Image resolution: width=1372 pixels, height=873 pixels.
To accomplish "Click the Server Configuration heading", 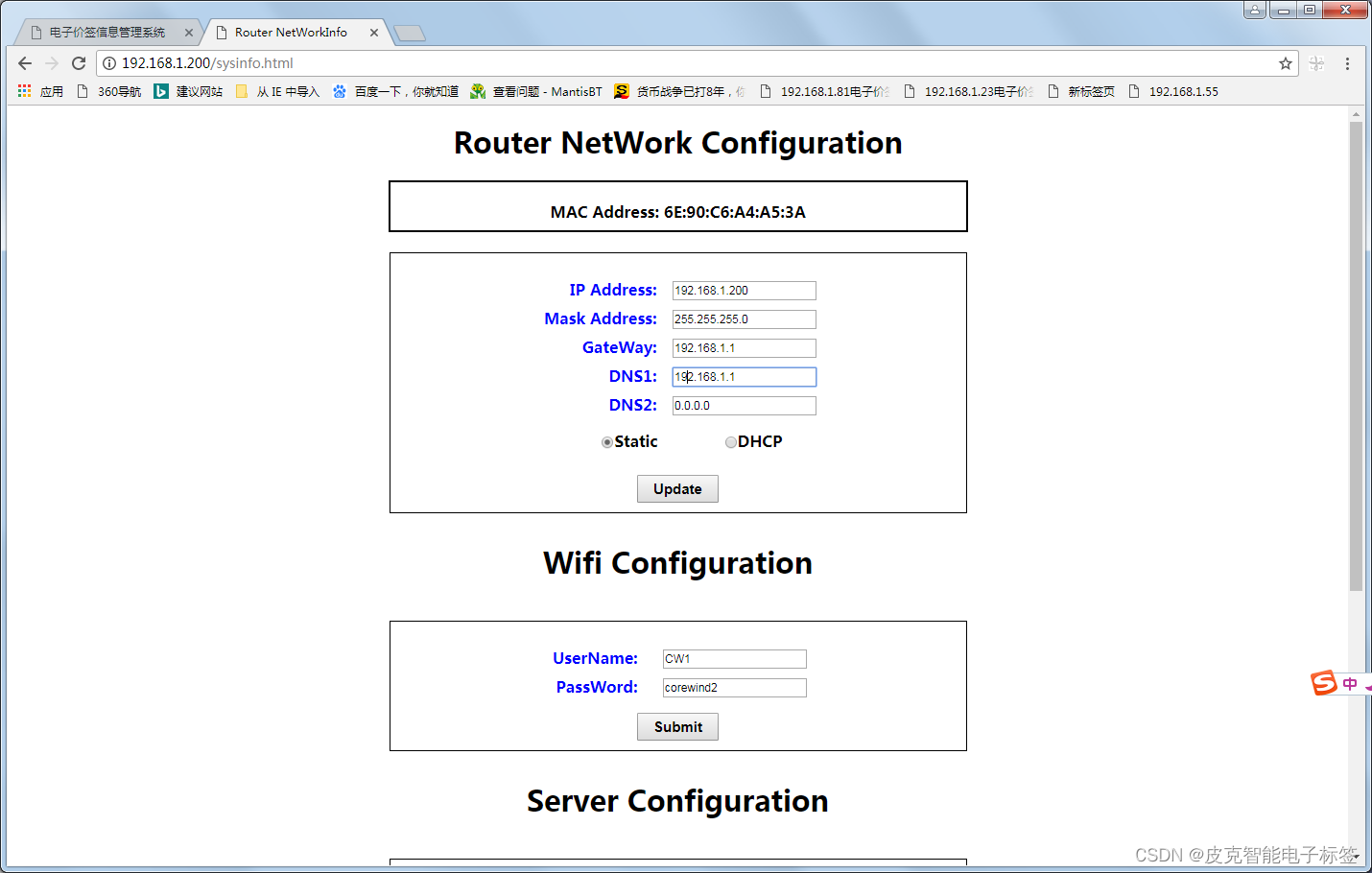I will pyautogui.click(x=677, y=801).
